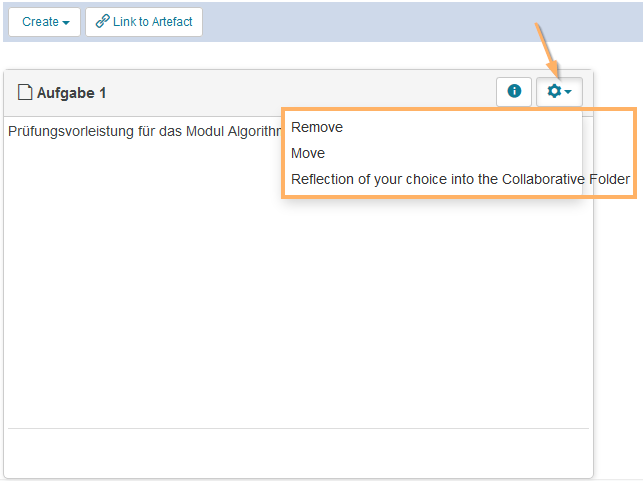Choose Remove from the gear menu
The image size is (643, 481).
point(317,127)
